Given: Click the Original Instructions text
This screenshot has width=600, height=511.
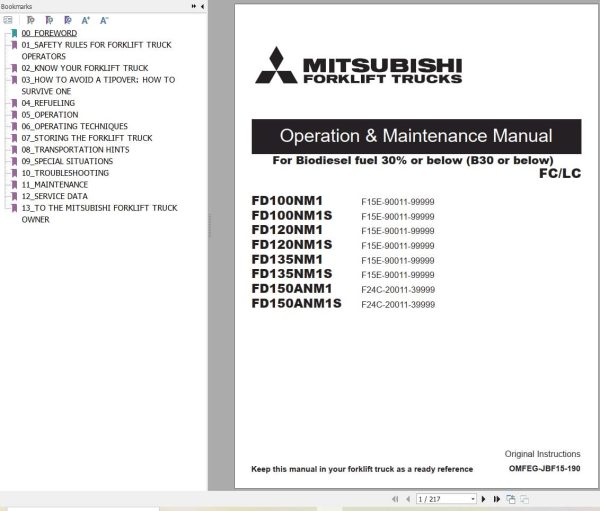Looking at the screenshot, I should [x=542, y=454].
